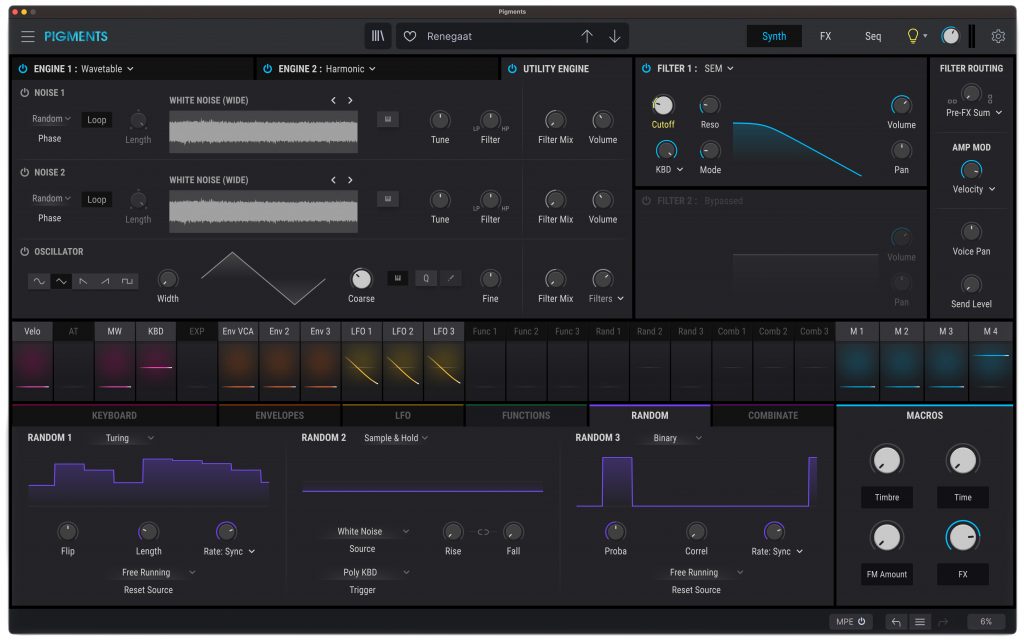
Task: Open the preset library browser icon
Action: tap(377, 35)
